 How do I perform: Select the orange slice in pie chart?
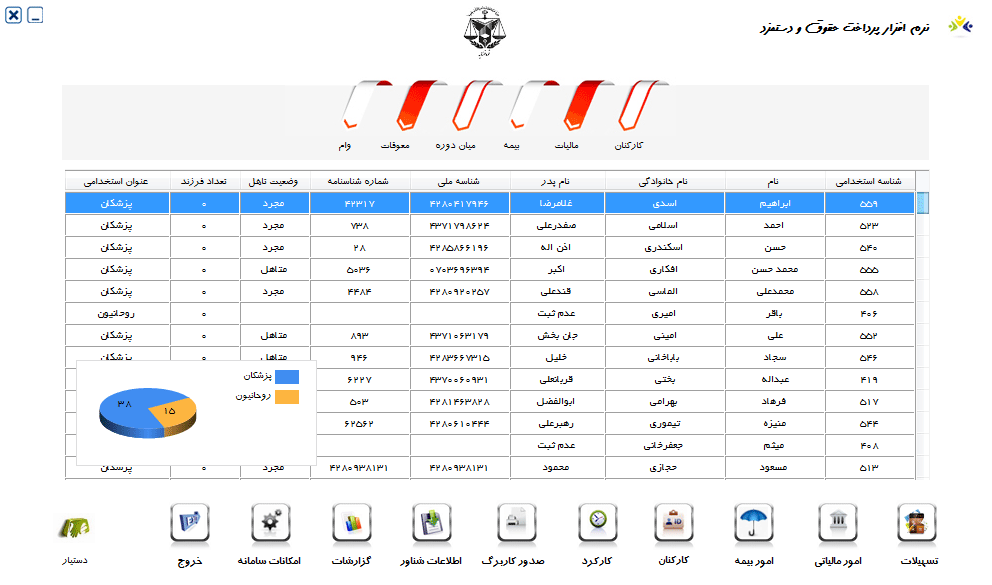click(169, 410)
